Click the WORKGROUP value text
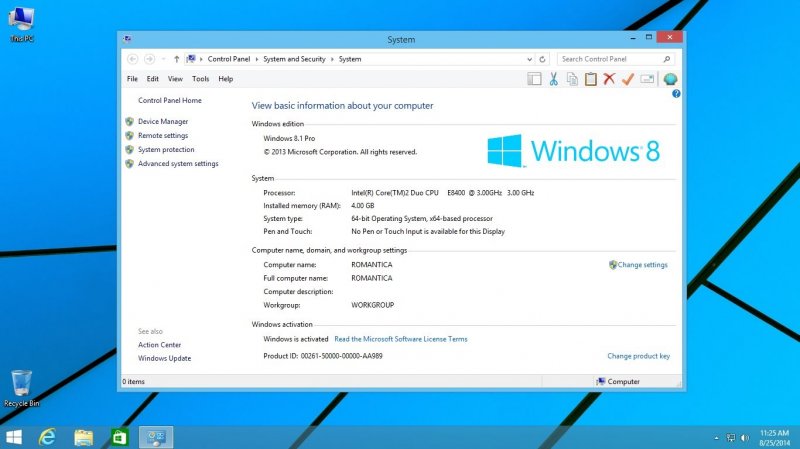 coord(372,305)
